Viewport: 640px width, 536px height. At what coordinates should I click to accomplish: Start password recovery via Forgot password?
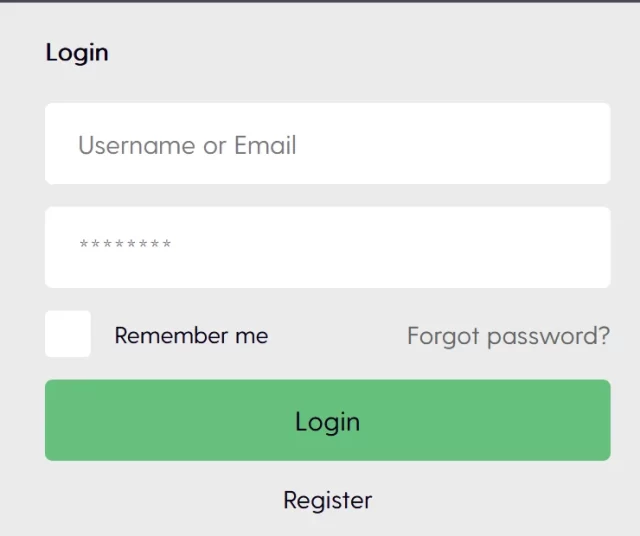coord(508,336)
